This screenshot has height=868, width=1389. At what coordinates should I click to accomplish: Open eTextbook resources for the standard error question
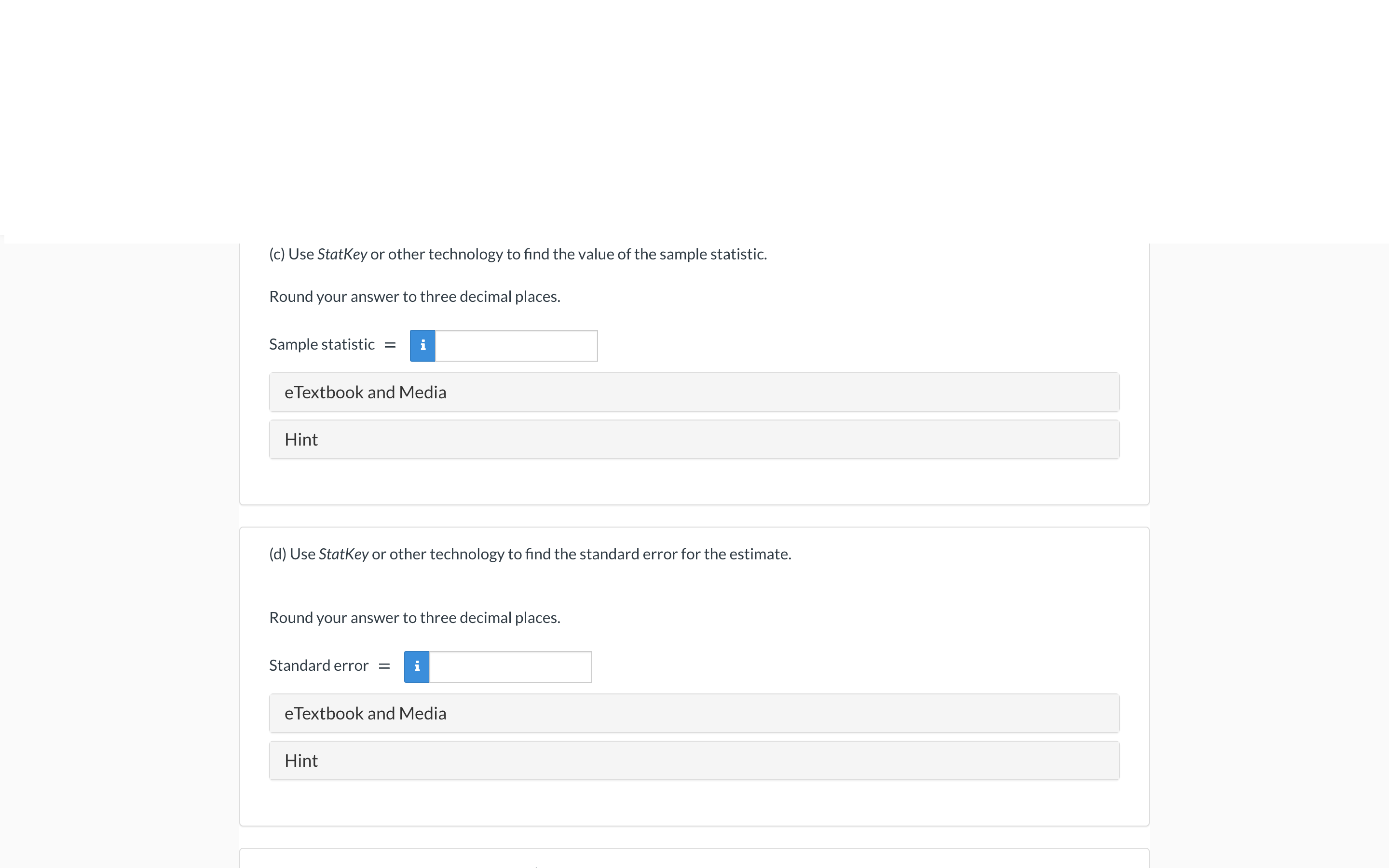(694, 713)
